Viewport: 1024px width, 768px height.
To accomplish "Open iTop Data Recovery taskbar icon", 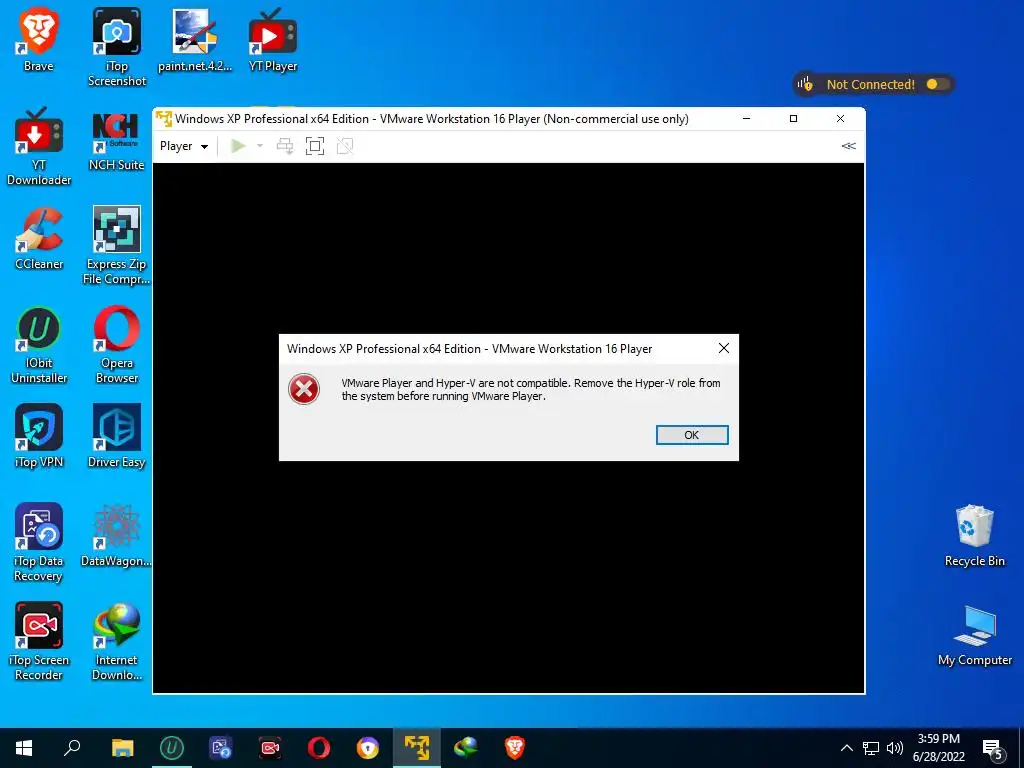I will (221, 748).
